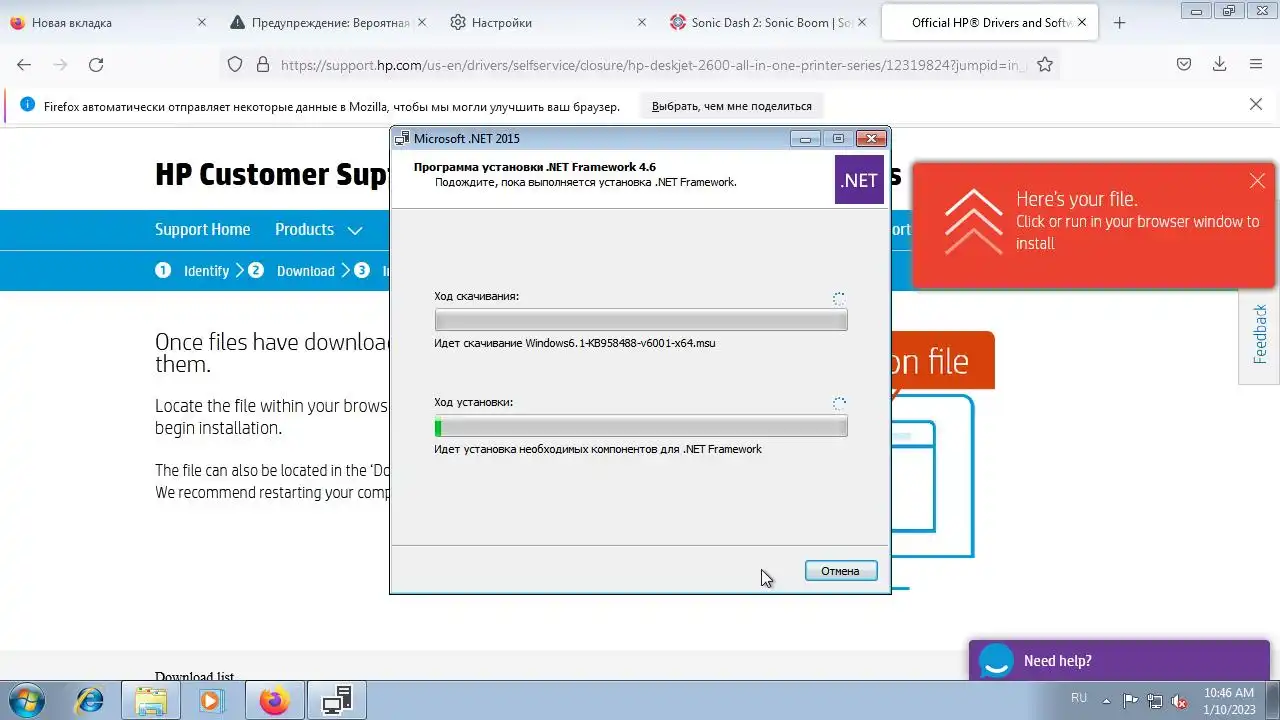Image resolution: width=1280 pixels, height=720 pixels.
Task: Open Need help chat widget
Action: pos(1119,660)
